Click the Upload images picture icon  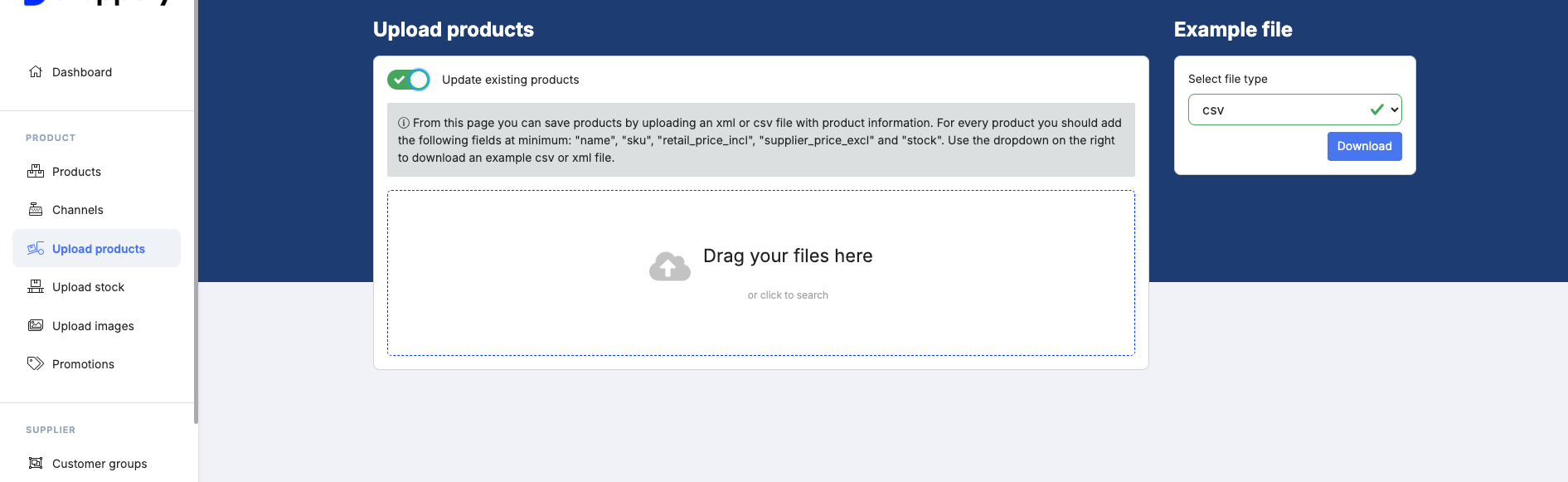coord(36,325)
